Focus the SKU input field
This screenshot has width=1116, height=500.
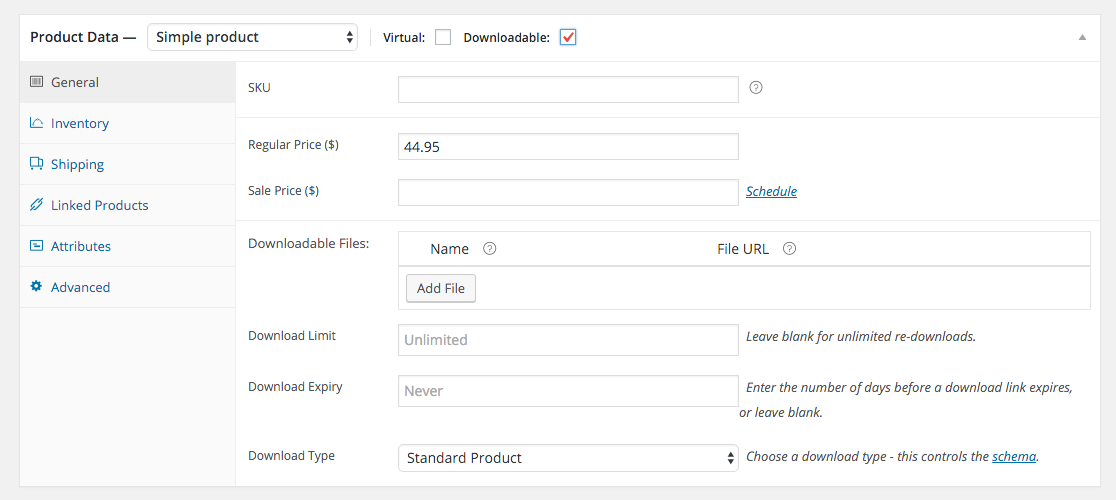coord(568,89)
